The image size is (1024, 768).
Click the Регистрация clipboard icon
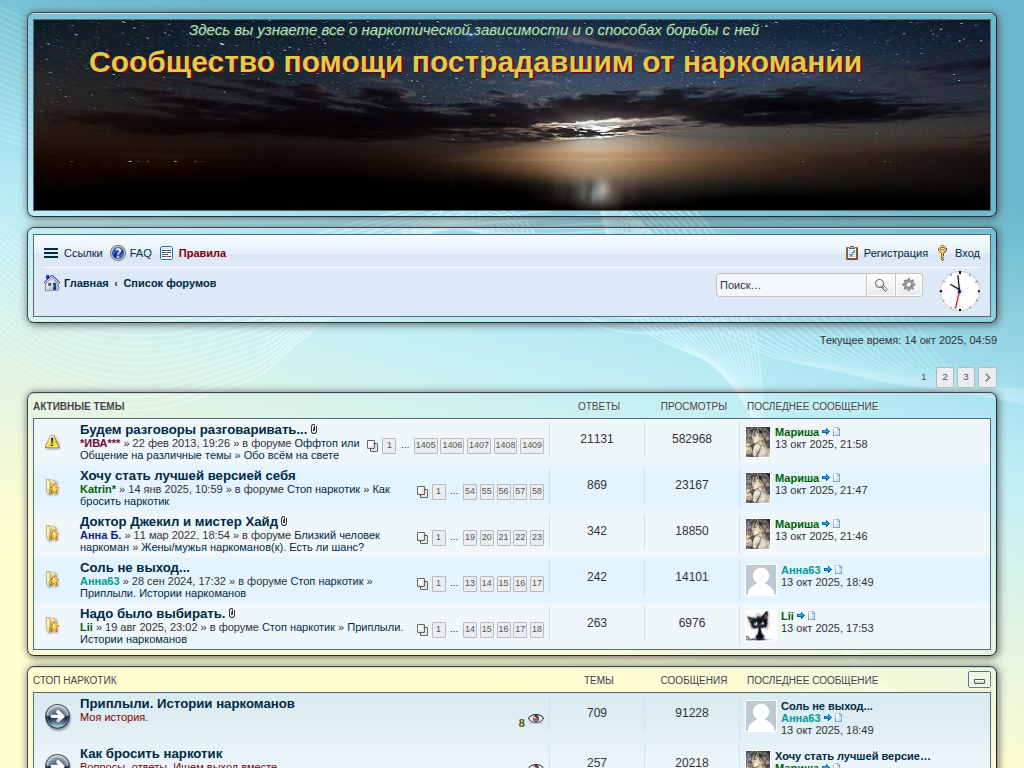(x=852, y=253)
